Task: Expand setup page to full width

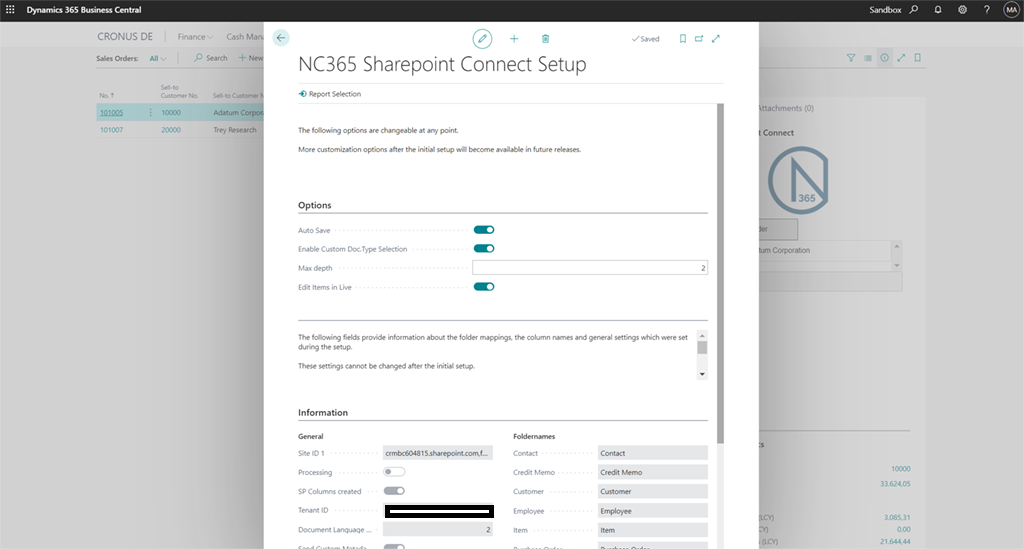Action: (x=716, y=39)
